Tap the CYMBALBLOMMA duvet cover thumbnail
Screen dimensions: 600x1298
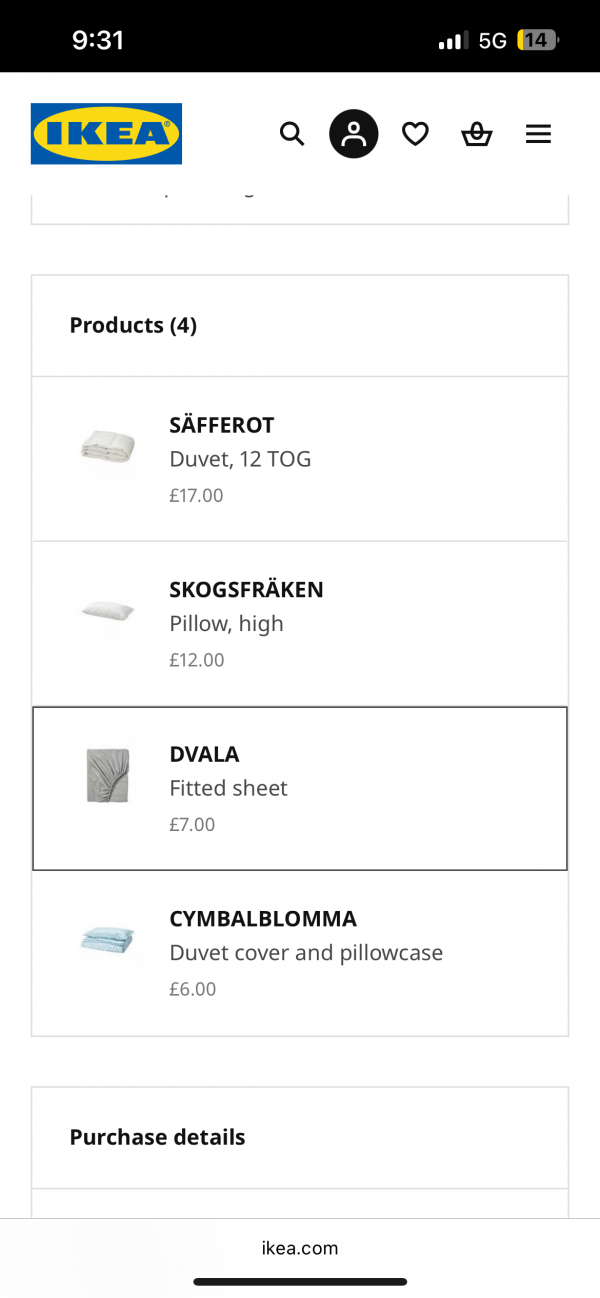point(108,940)
